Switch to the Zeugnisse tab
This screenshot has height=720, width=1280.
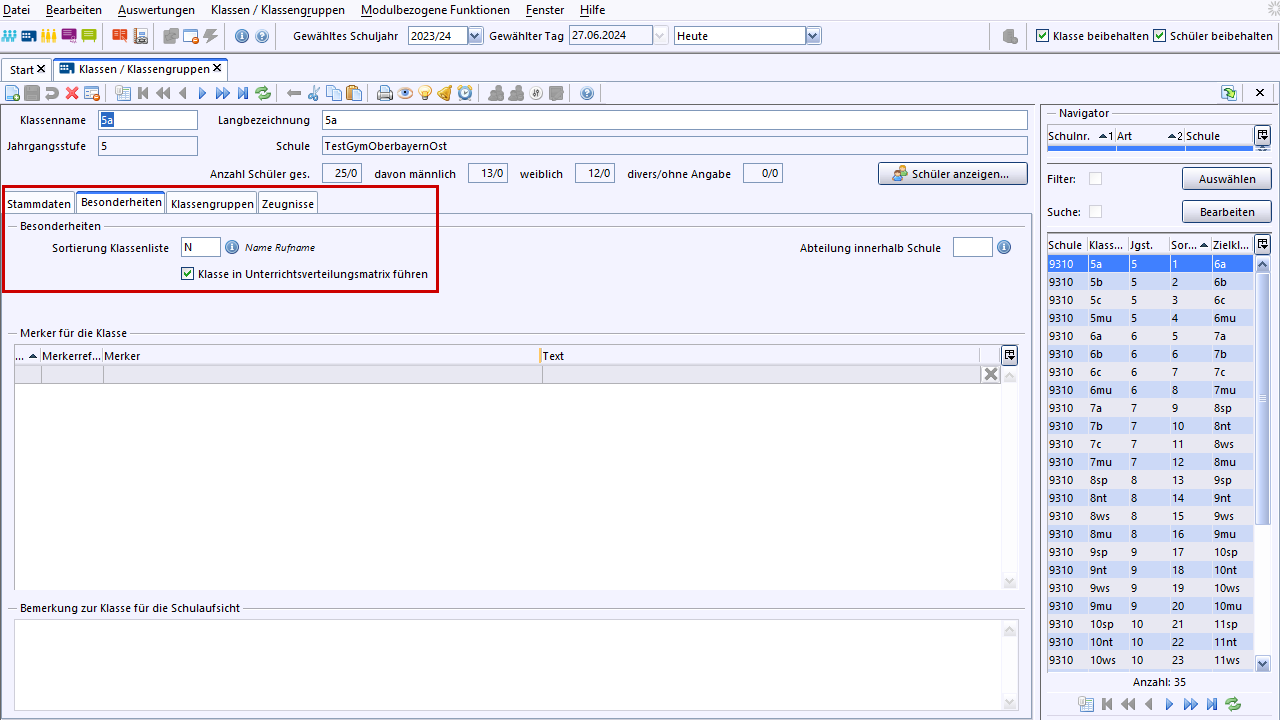pos(288,203)
